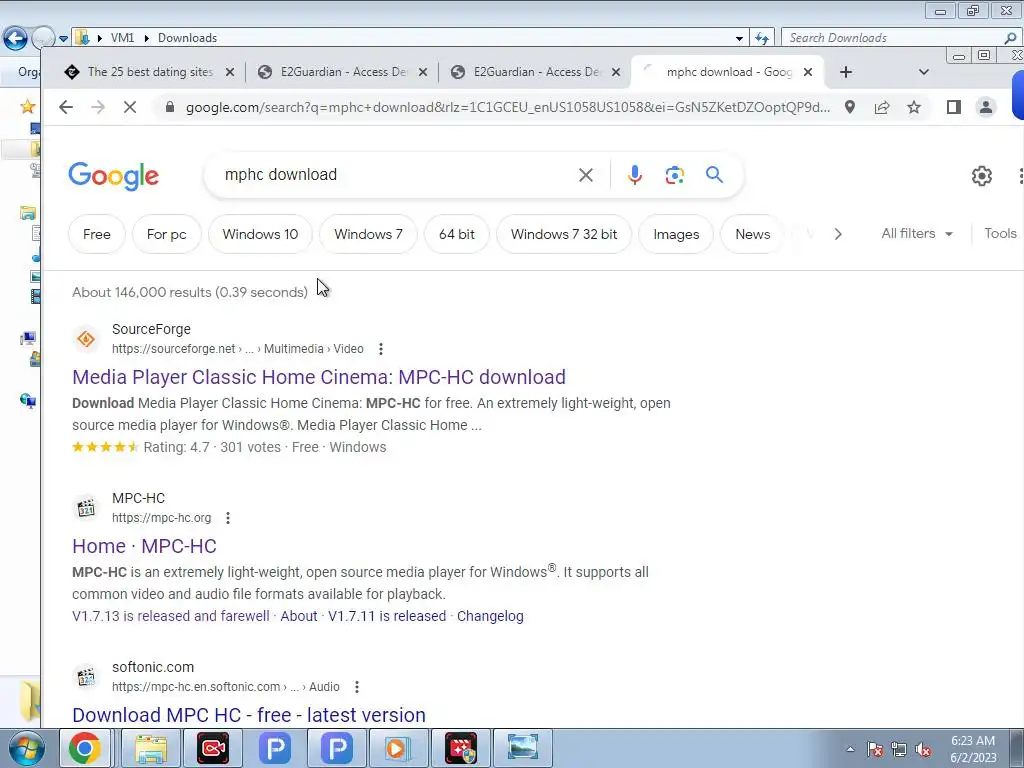1024x768 pixels.
Task: Close the 25 best dating sites tab
Action: tap(230, 72)
